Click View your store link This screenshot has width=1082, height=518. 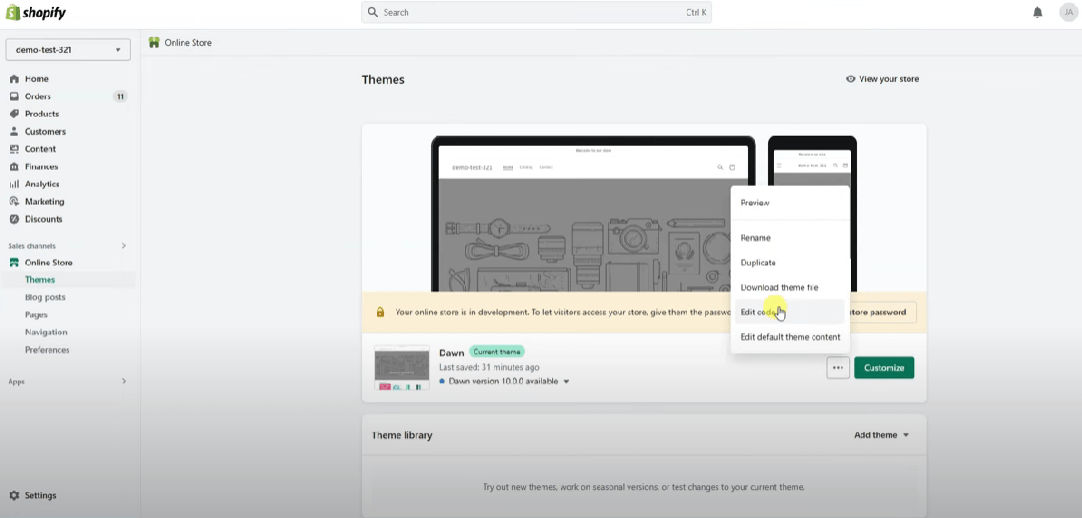click(882, 79)
